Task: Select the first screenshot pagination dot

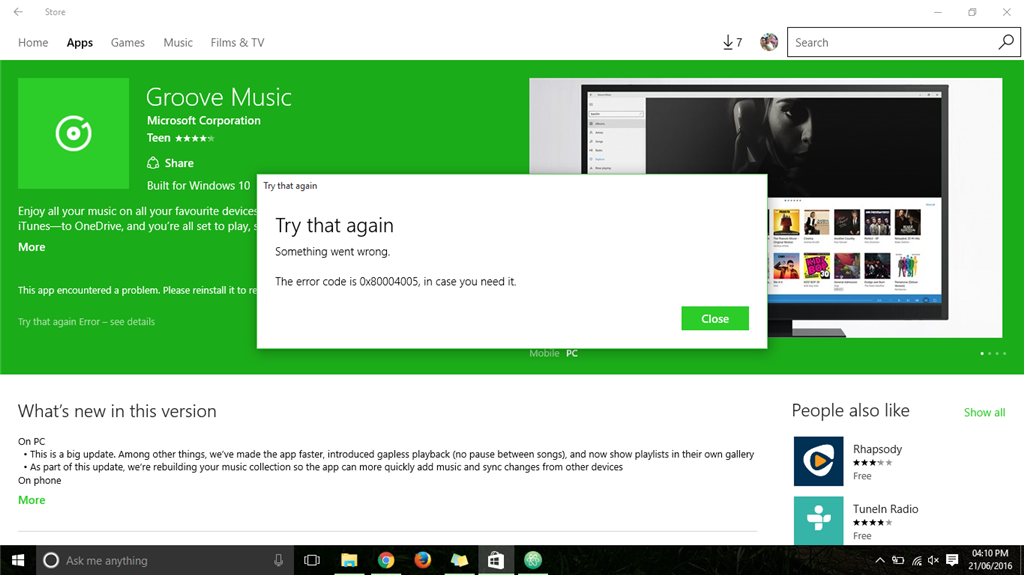Action: [982, 353]
